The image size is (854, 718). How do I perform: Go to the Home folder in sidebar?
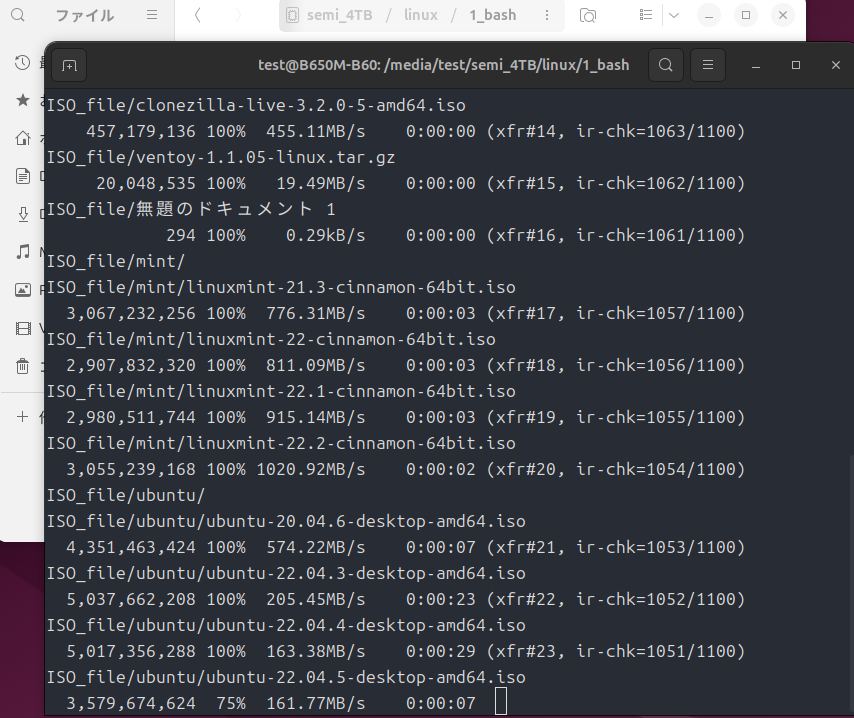[23, 139]
